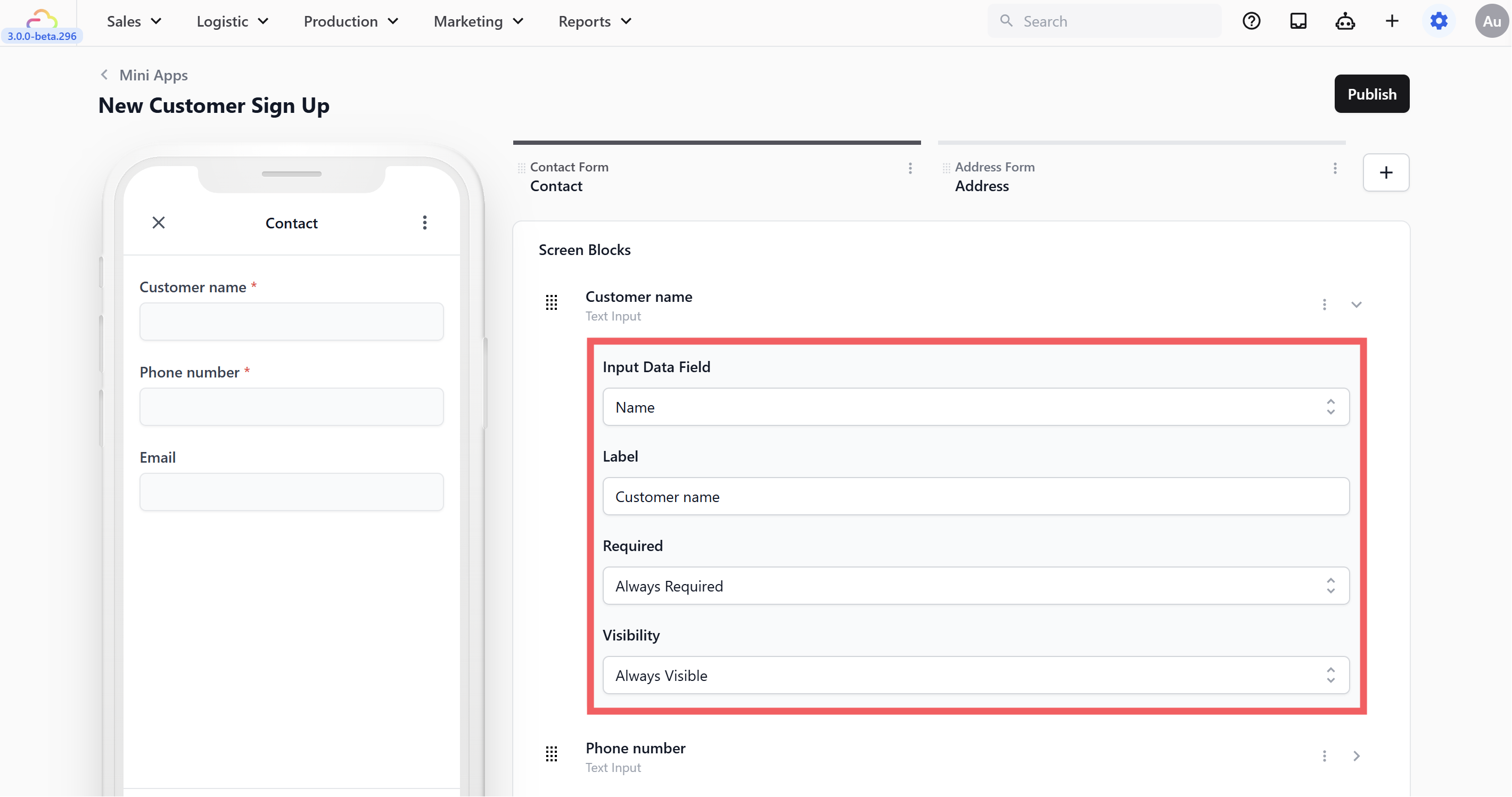Click the X close icon in phone preview
The height and width of the screenshot is (797, 1512).
159,223
